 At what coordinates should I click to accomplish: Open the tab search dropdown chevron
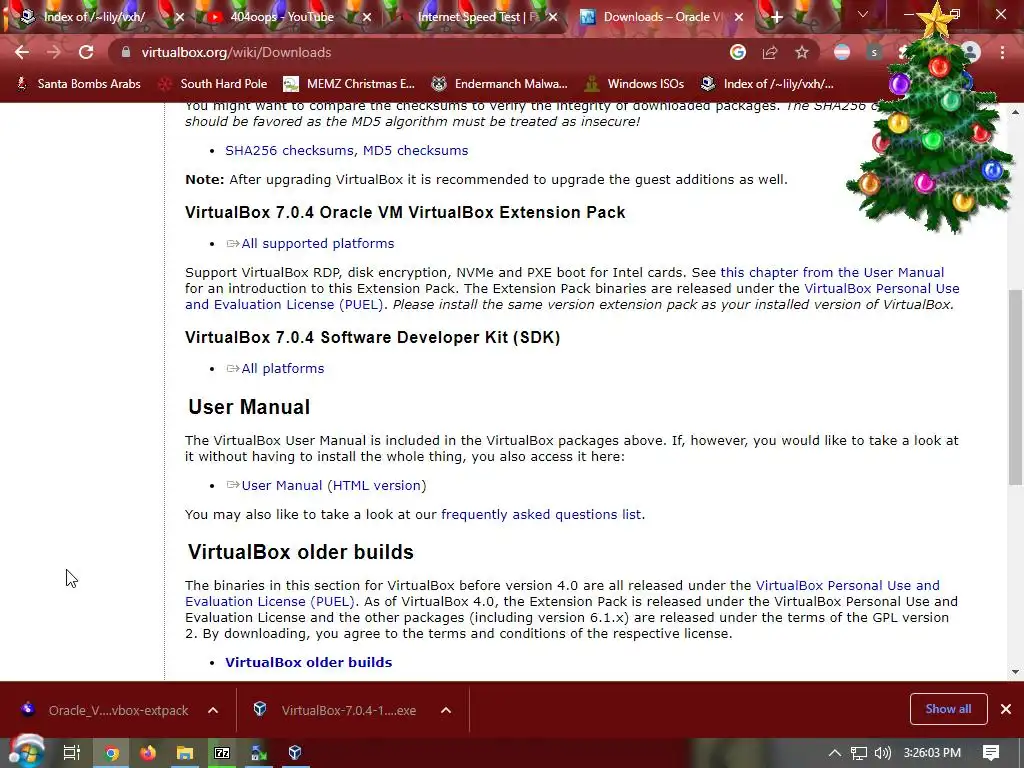tap(863, 14)
